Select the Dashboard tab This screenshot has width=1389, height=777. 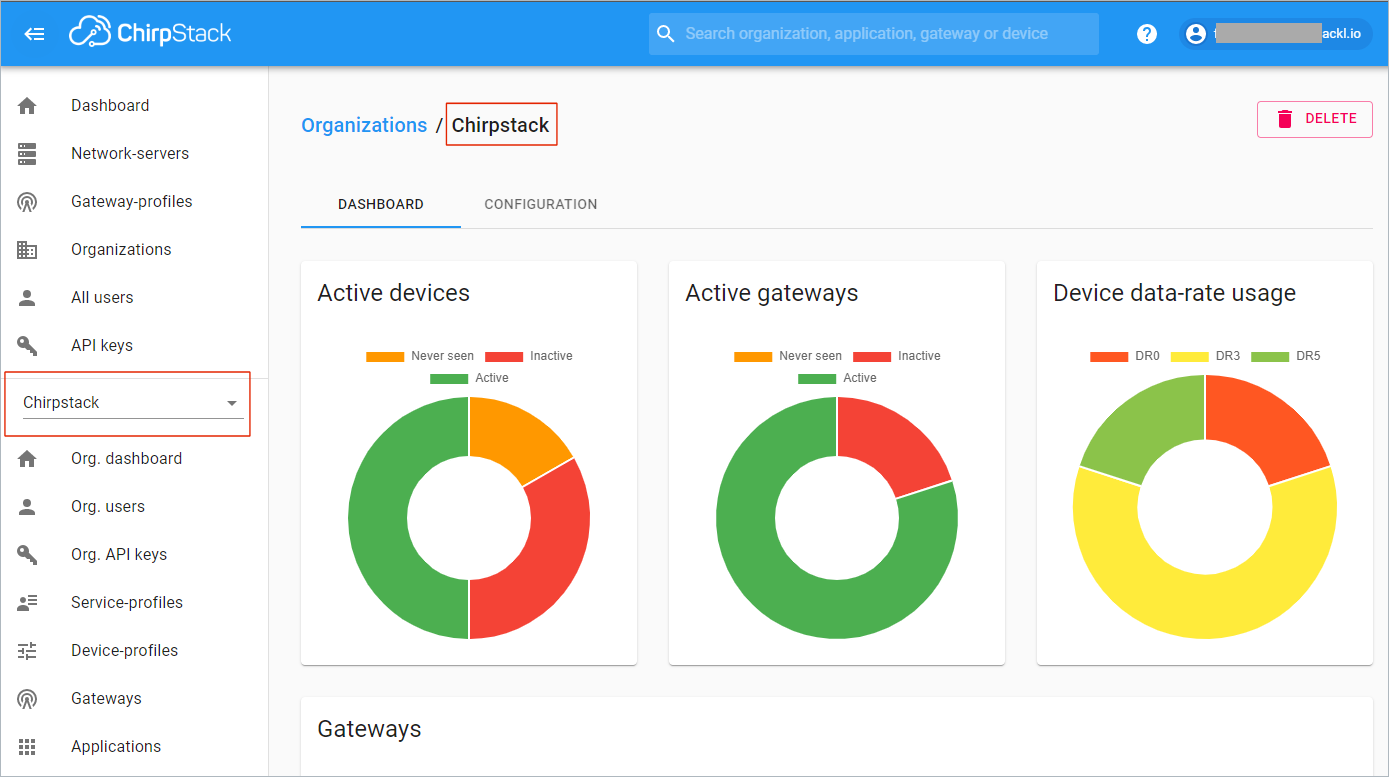click(380, 204)
